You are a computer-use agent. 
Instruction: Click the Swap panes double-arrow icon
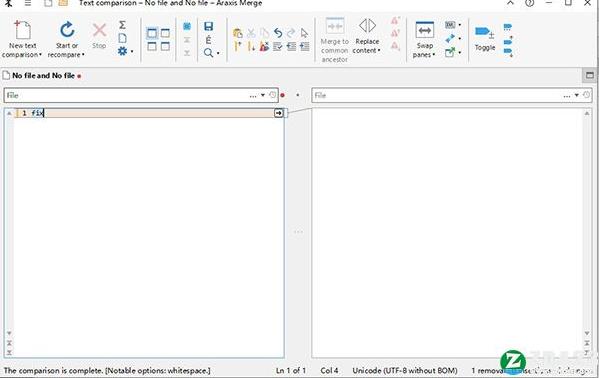pyautogui.click(x=424, y=30)
